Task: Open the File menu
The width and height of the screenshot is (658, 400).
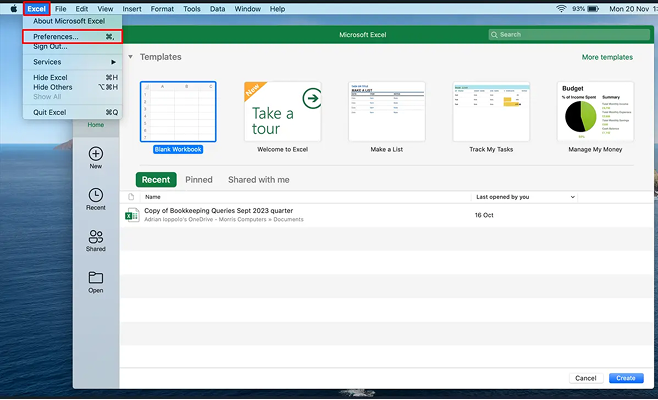Action: tap(60, 8)
